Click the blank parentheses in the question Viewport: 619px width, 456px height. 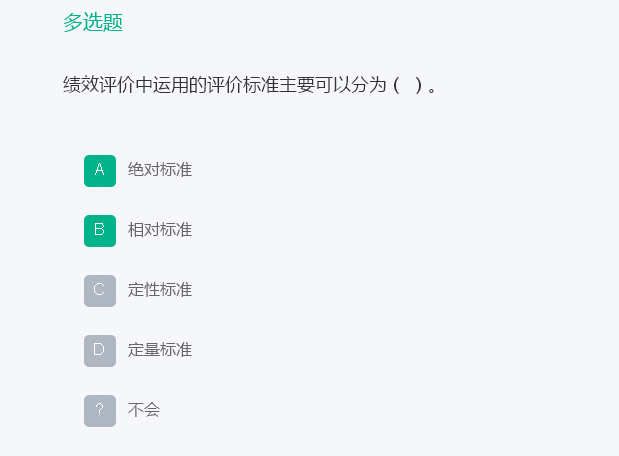pyautogui.click(x=408, y=85)
